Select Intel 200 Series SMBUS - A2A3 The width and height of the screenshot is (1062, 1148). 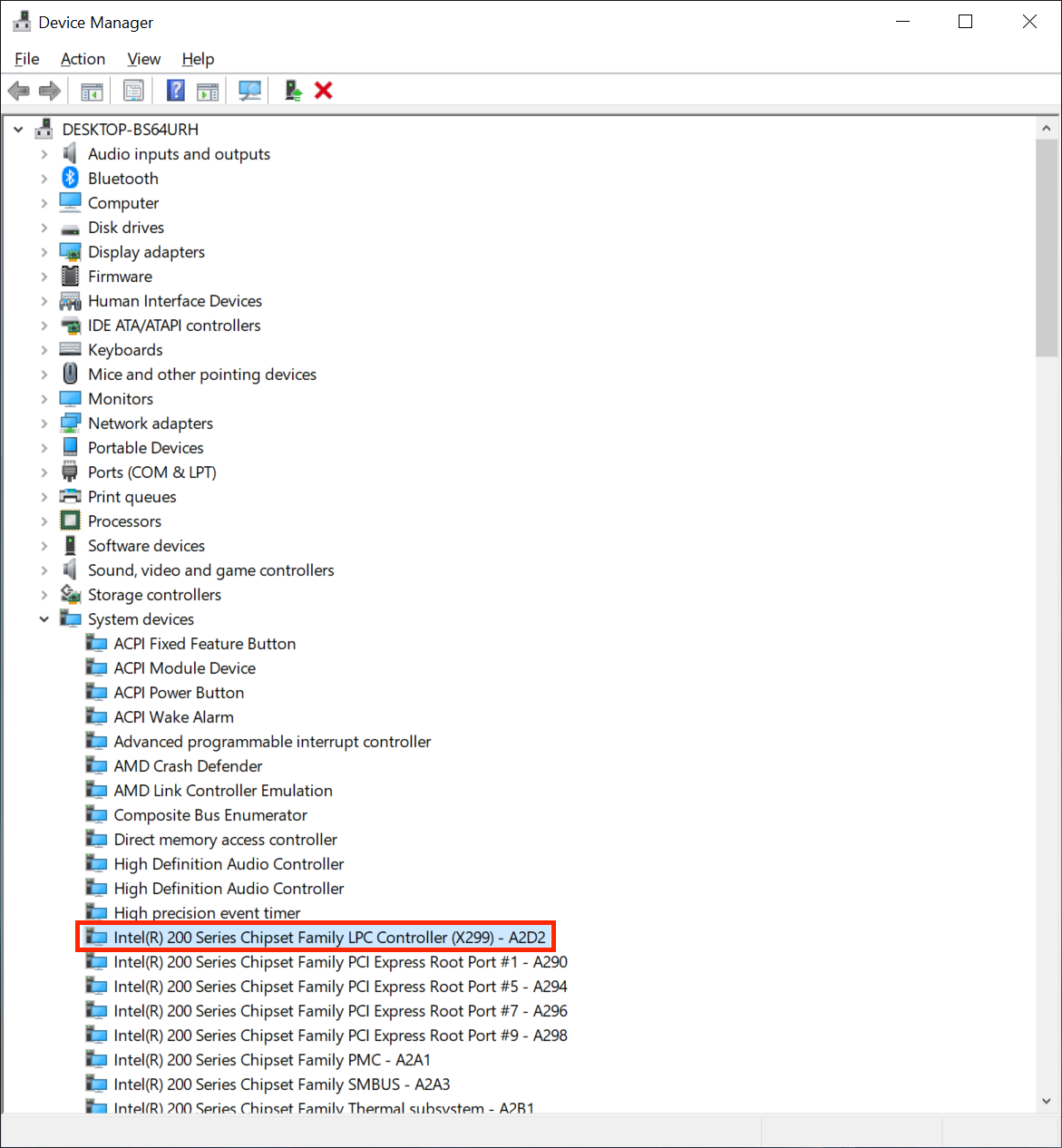click(x=281, y=1085)
